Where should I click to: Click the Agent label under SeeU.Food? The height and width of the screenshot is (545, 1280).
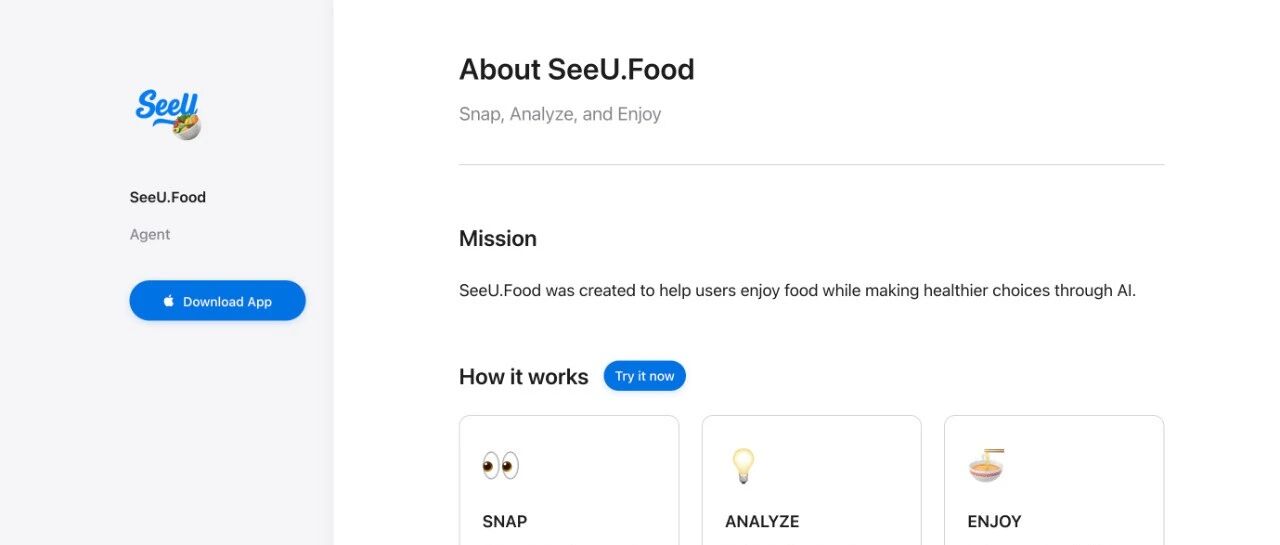(150, 234)
